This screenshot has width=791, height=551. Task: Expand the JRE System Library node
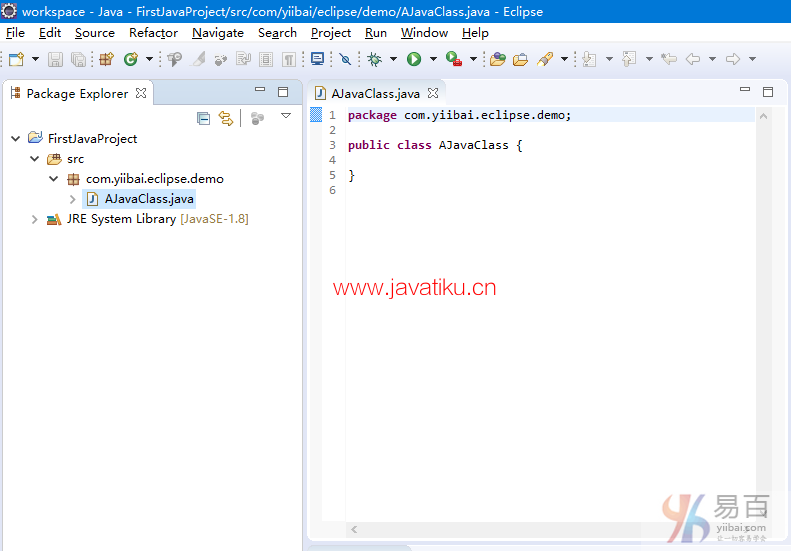click(34, 219)
